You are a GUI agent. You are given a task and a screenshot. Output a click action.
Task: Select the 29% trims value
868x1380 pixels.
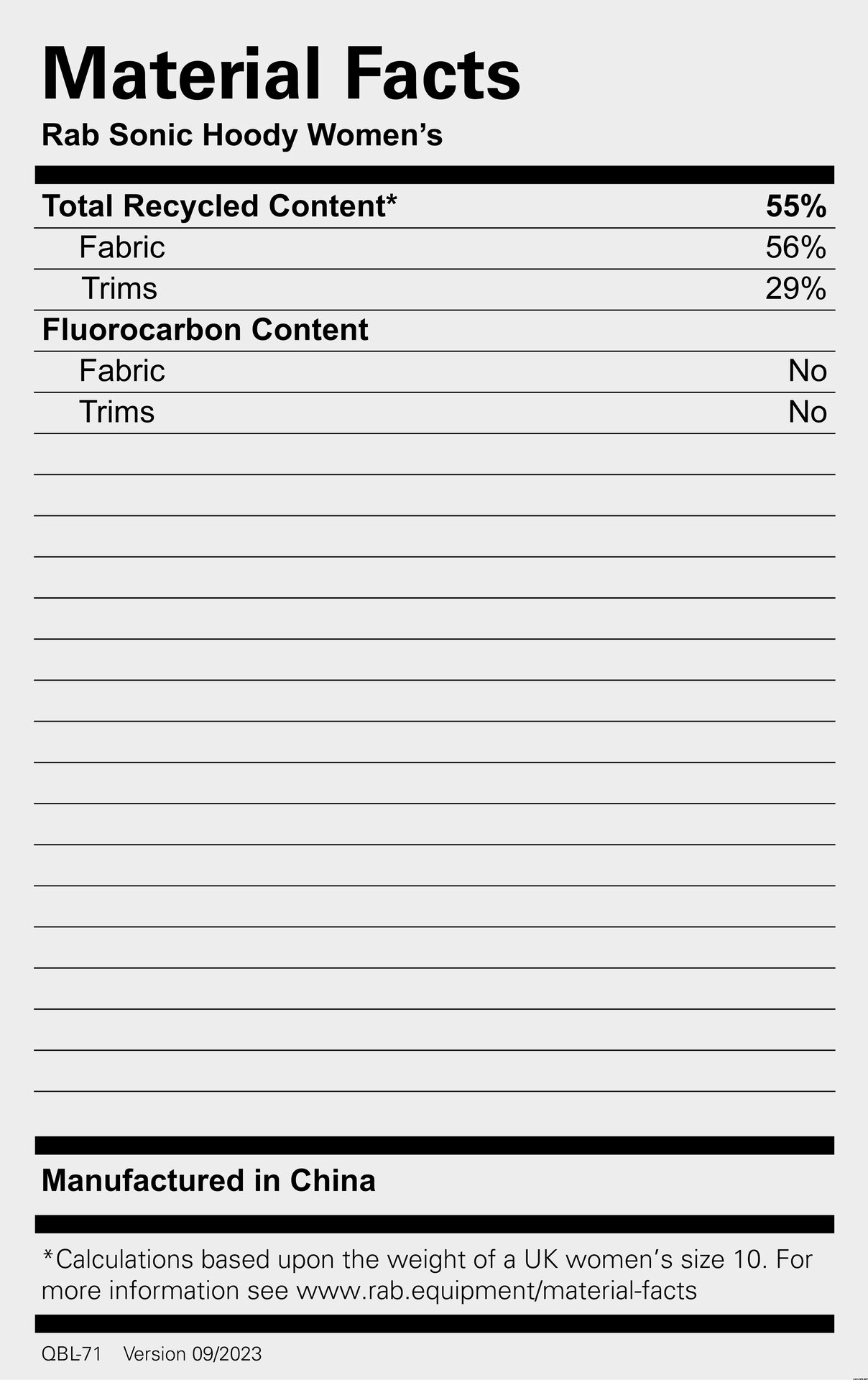coord(795,289)
